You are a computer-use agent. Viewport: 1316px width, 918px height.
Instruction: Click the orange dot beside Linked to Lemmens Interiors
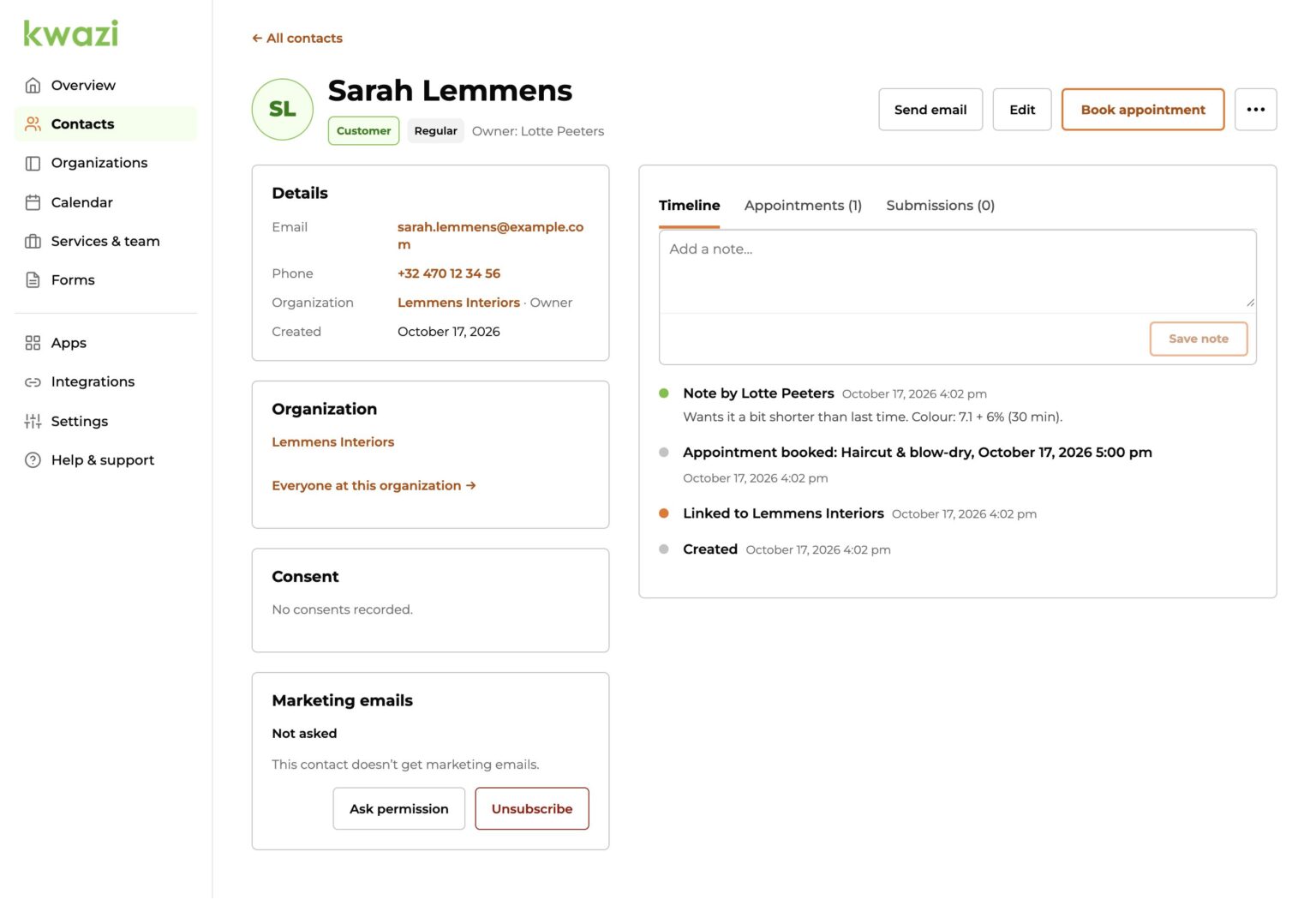pyautogui.click(x=664, y=513)
